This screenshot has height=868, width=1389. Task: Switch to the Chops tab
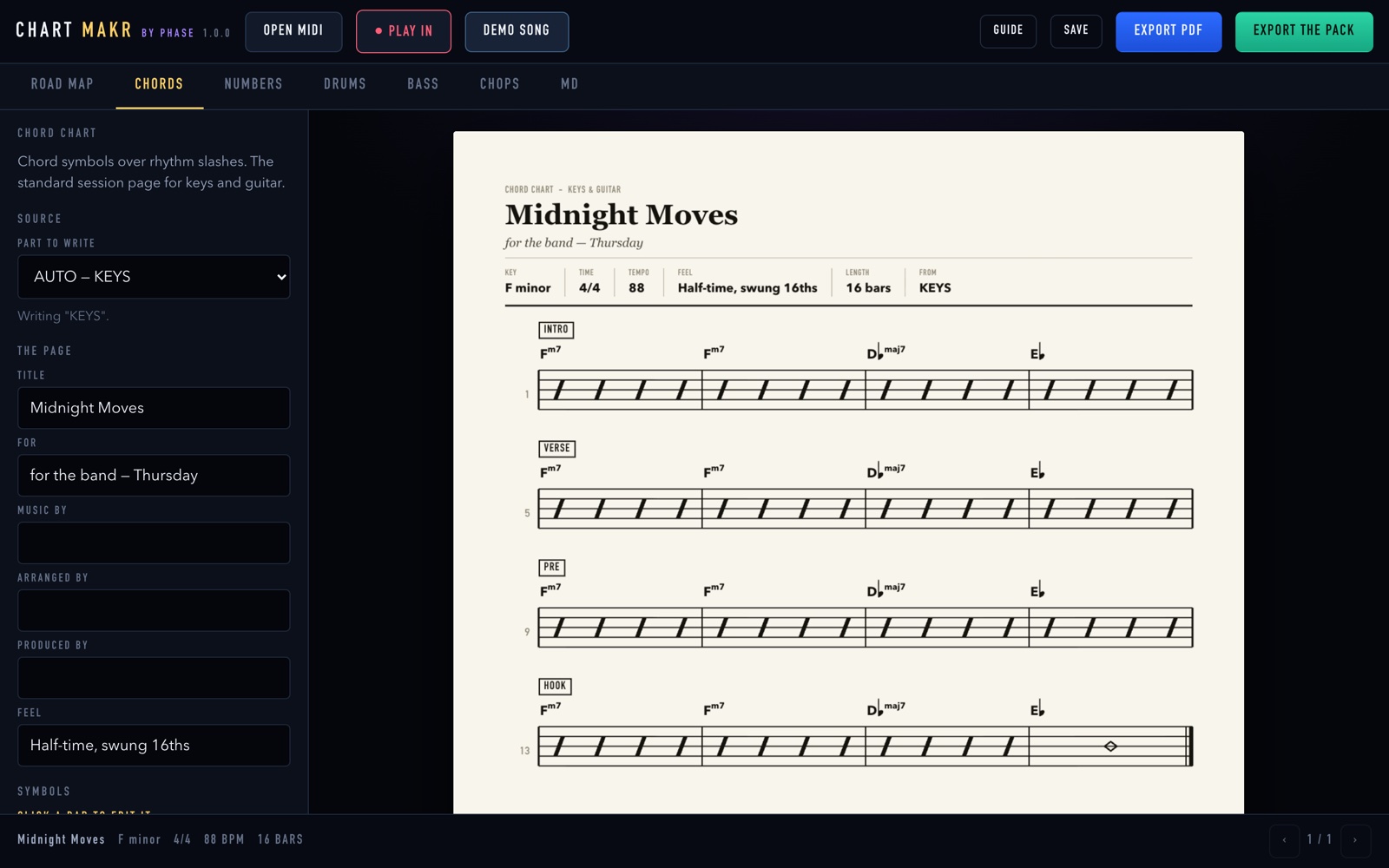click(500, 84)
